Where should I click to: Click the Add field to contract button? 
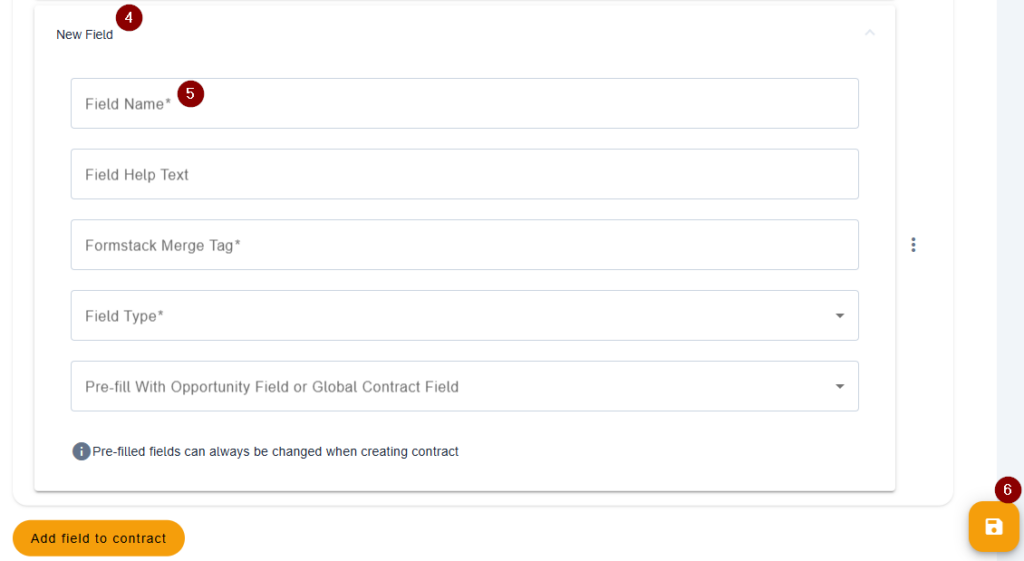click(x=99, y=538)
